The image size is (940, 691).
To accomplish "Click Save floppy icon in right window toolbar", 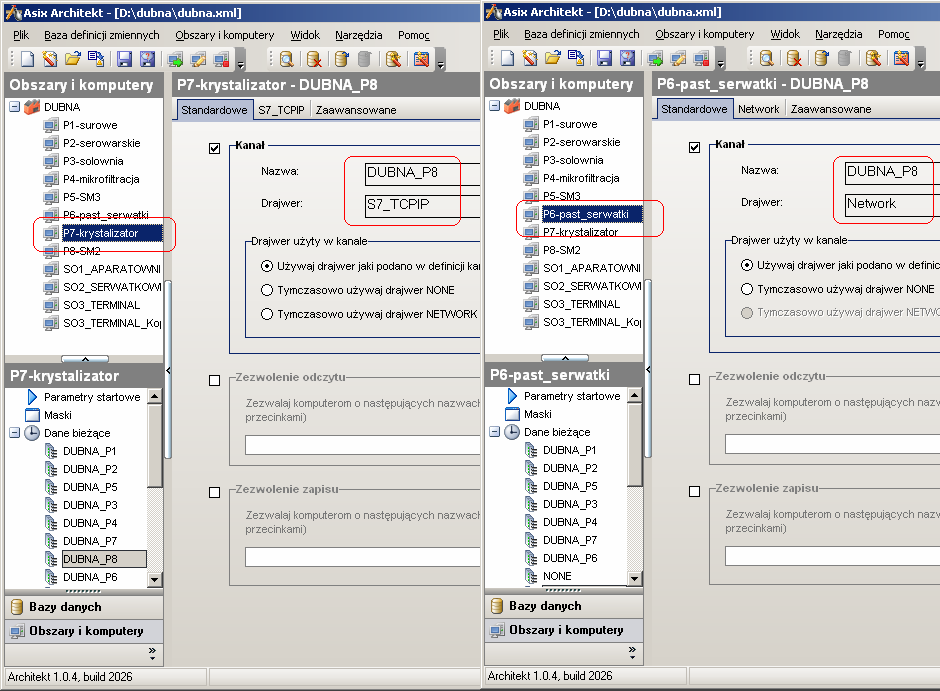I will click(604, 58).
